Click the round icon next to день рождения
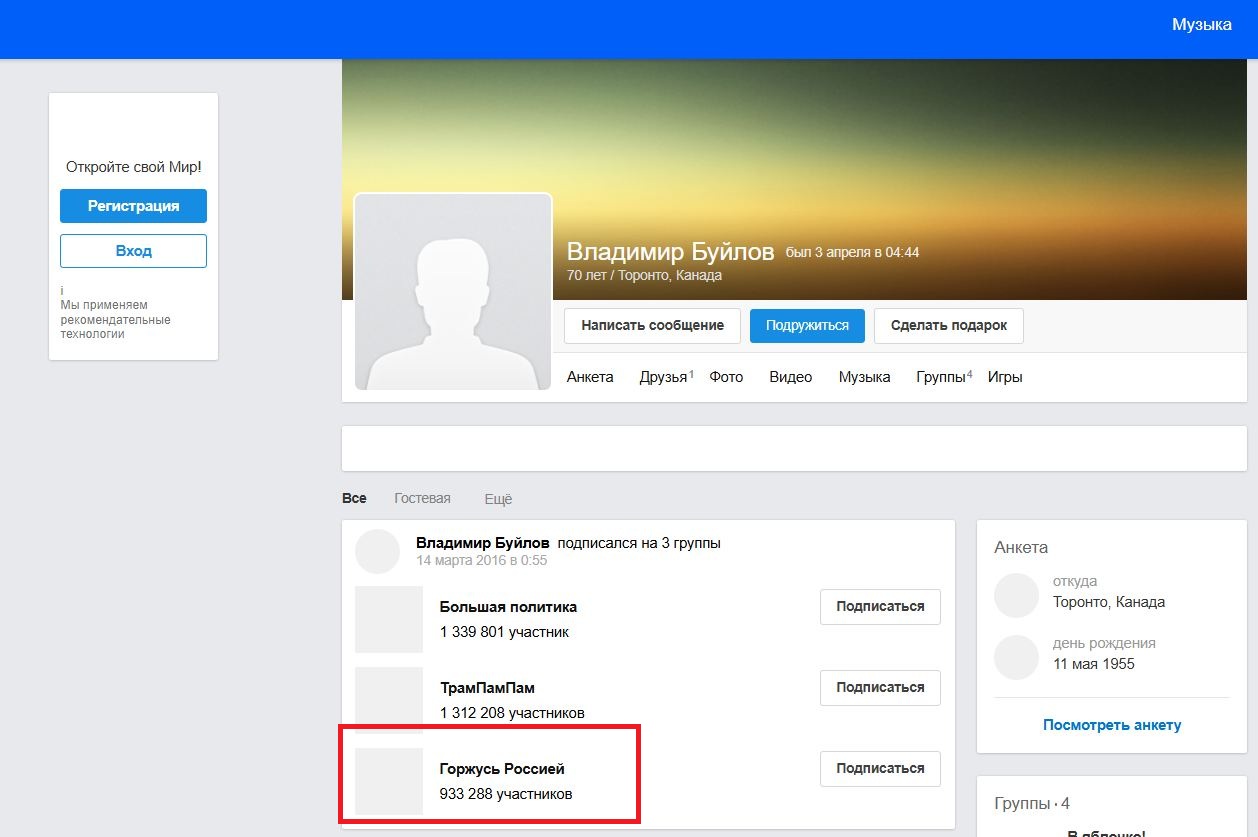Image resolution: width=1258 pixels, height=837 pixels. tap(1016, 656)
